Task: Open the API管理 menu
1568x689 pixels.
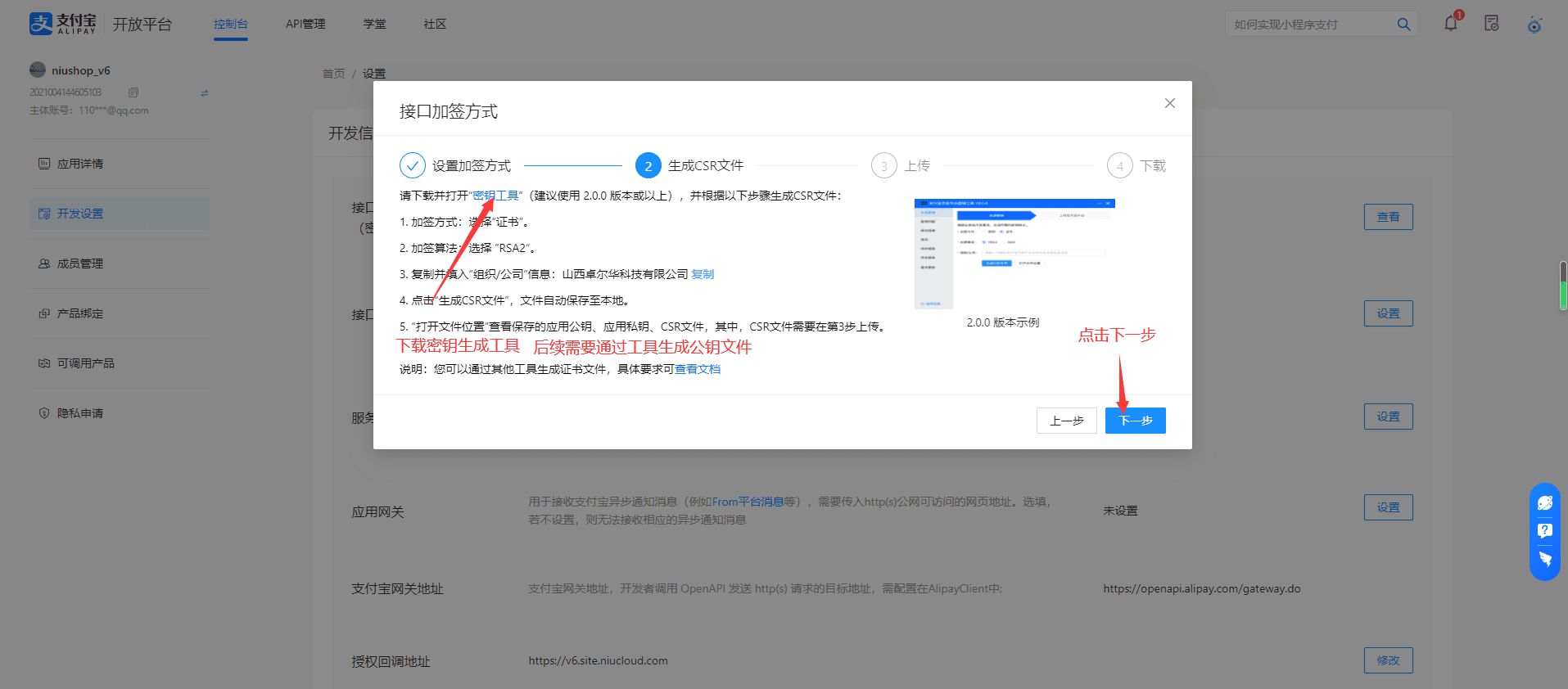Action: coord(305,24)
